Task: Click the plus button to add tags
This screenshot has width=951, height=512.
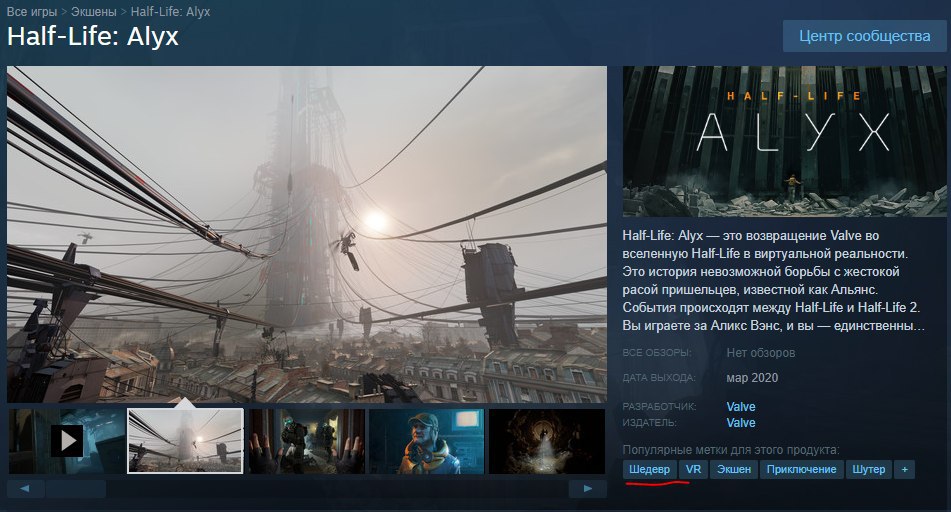Action: click(x=904, y=469)
